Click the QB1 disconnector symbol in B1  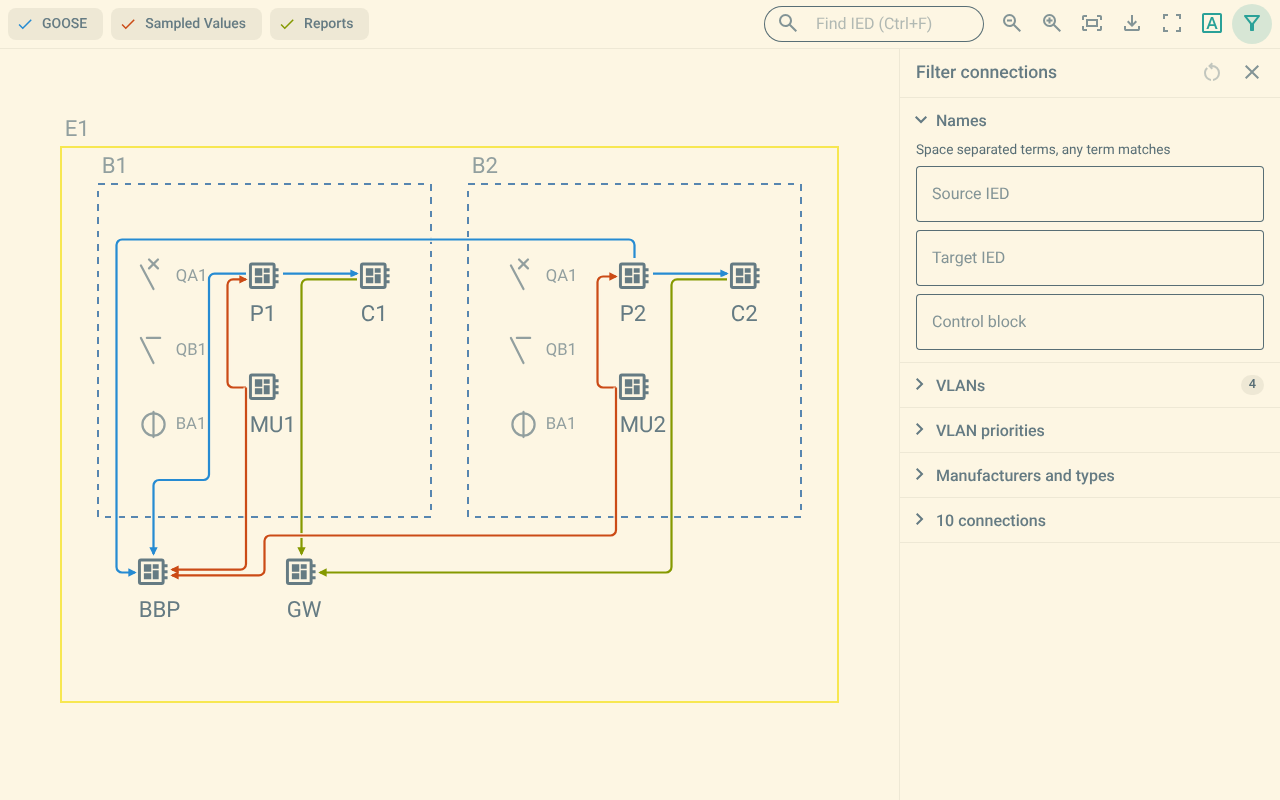(x=150, y=349)
